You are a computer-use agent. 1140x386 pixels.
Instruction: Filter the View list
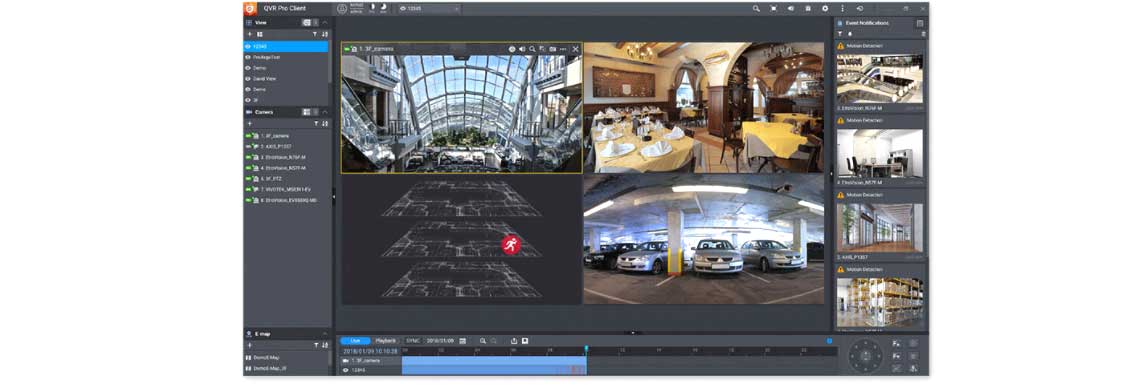coord(315,34)
